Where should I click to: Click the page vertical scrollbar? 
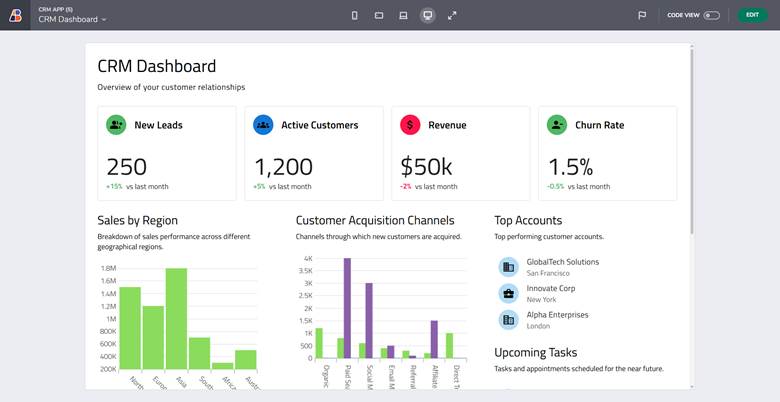pos(692,140)
